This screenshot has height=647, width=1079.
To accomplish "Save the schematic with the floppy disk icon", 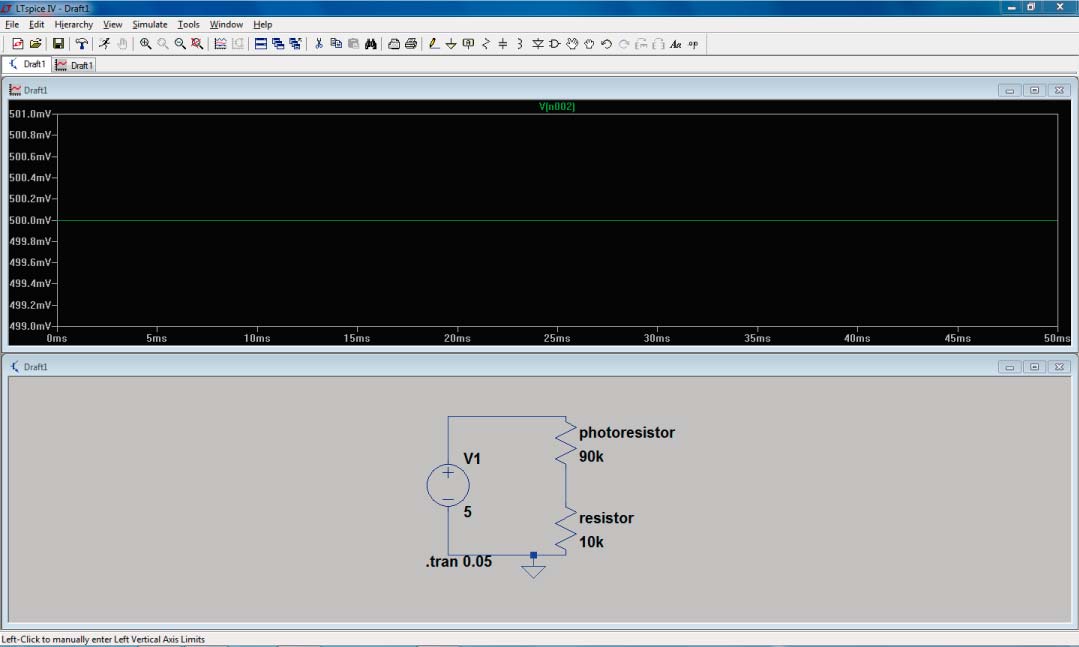I will coord(58,44).
